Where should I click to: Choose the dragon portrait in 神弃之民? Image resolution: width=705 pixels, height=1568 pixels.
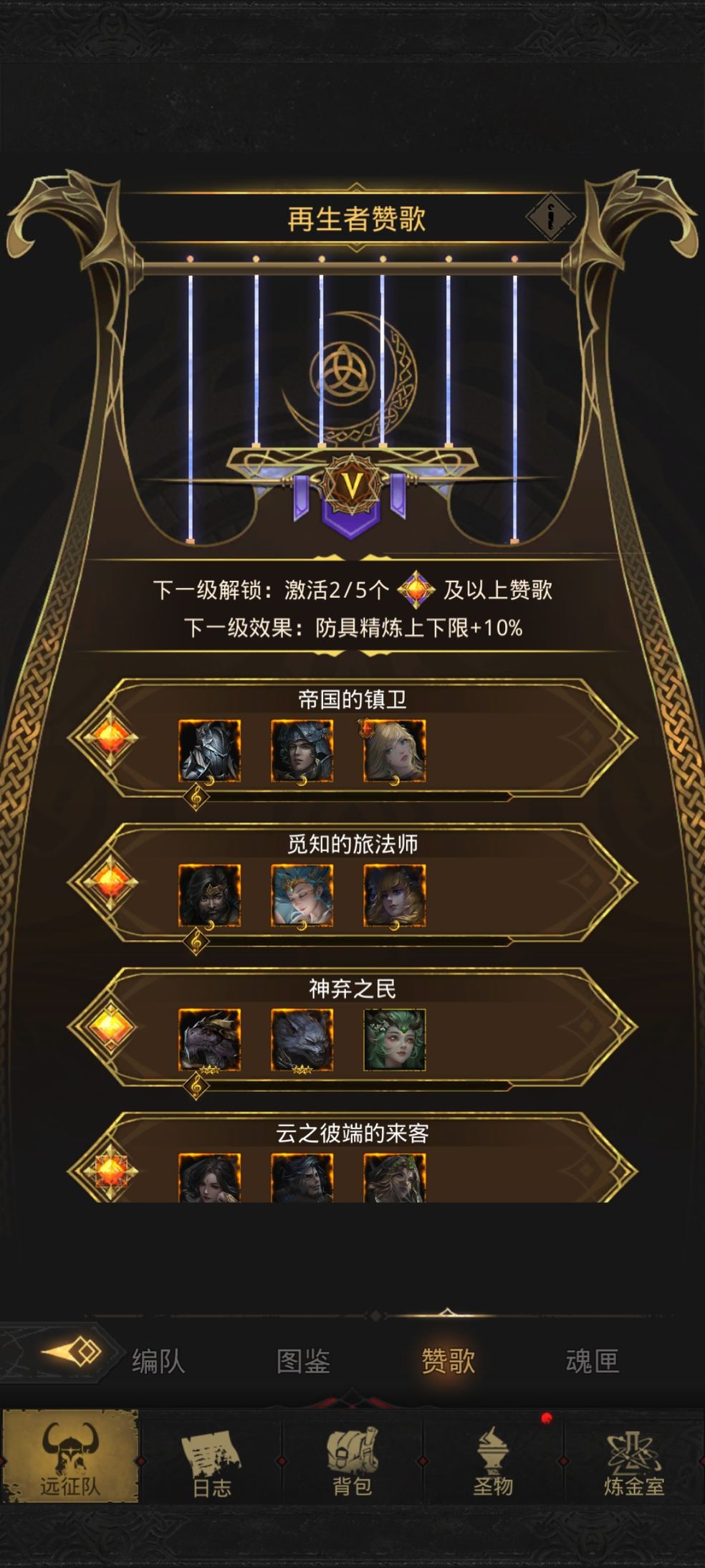[209, 1040]
